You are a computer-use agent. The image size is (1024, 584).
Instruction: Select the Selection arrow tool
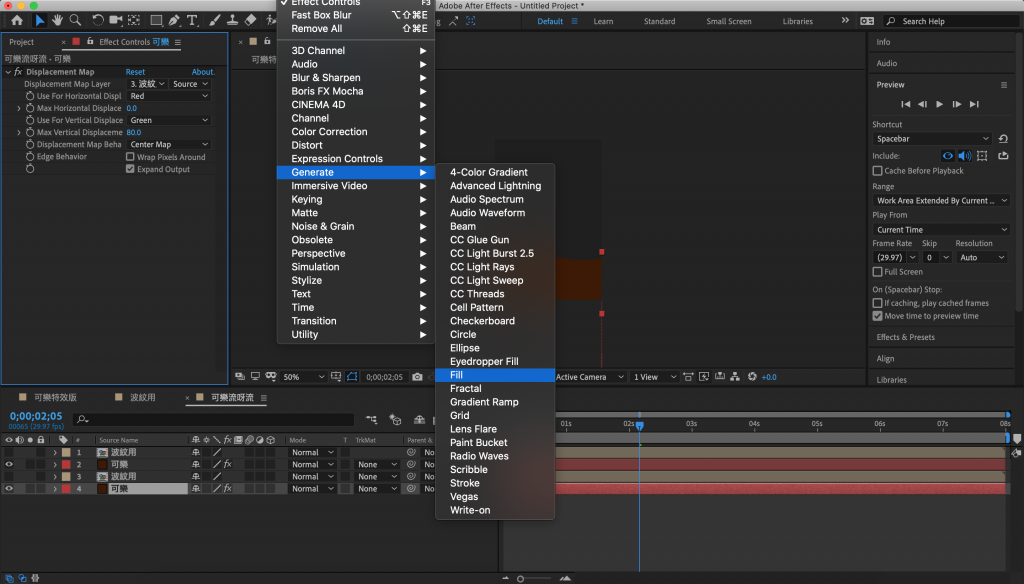click(39, 20)
